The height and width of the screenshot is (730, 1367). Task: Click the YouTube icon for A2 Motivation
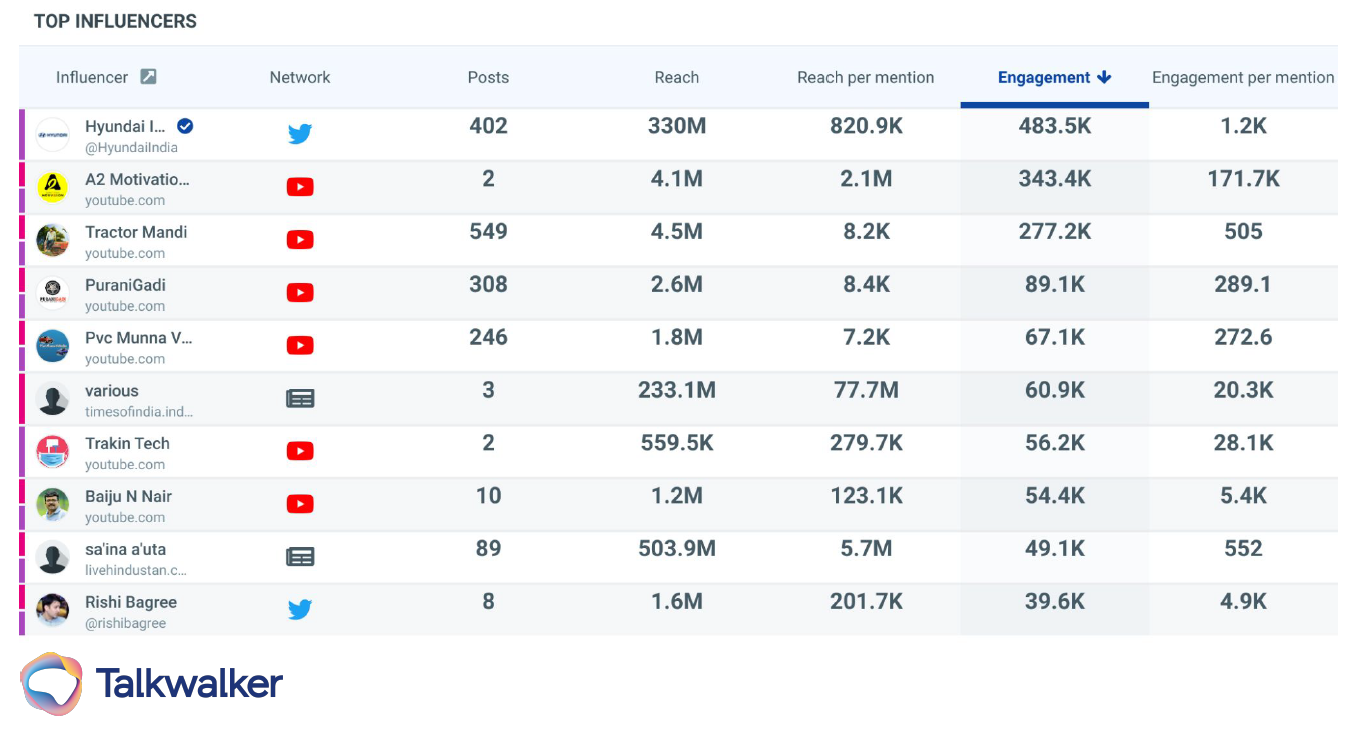(300, 186)
